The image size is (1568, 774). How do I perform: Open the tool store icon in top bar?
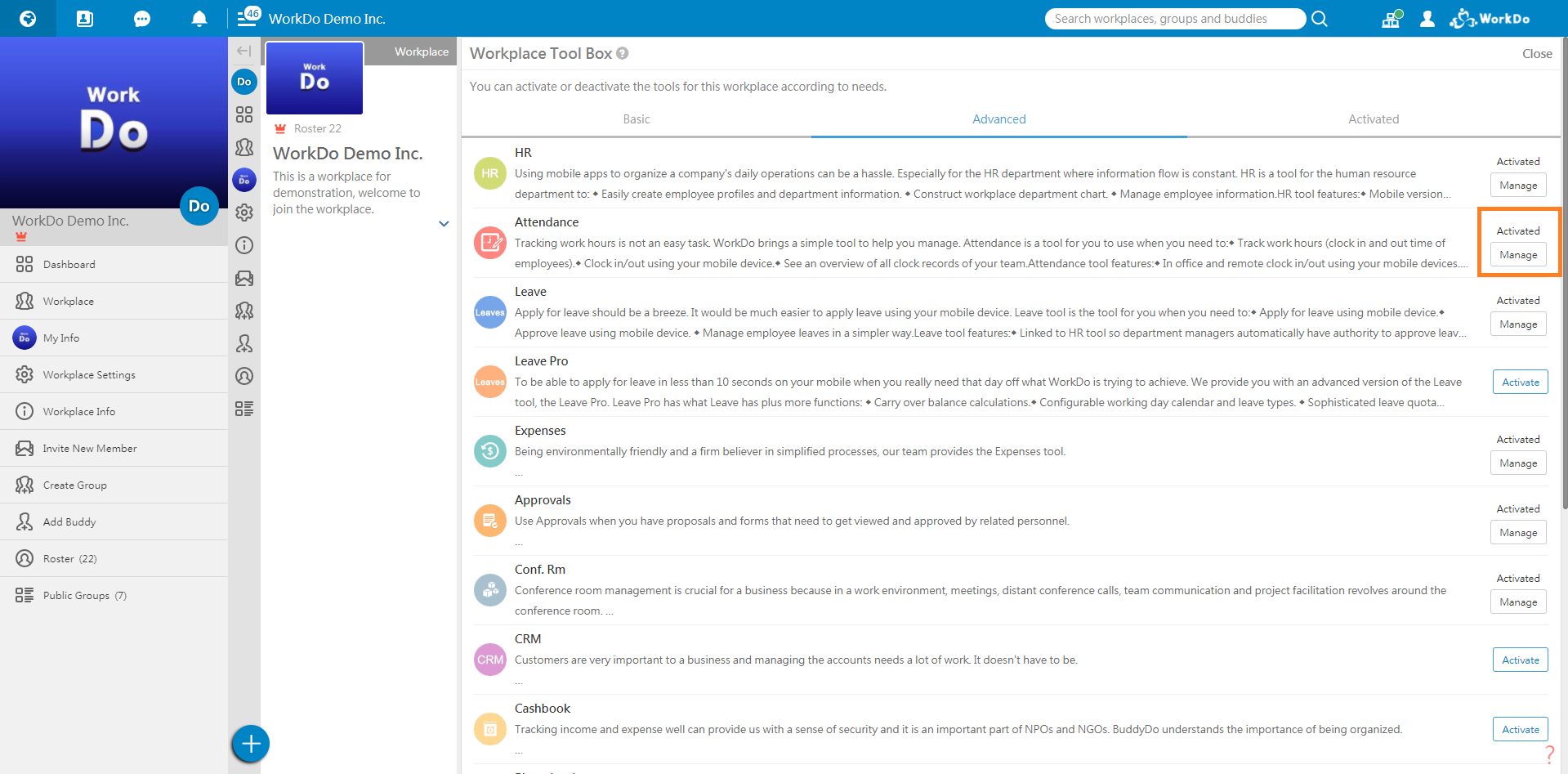[1392, 19]
